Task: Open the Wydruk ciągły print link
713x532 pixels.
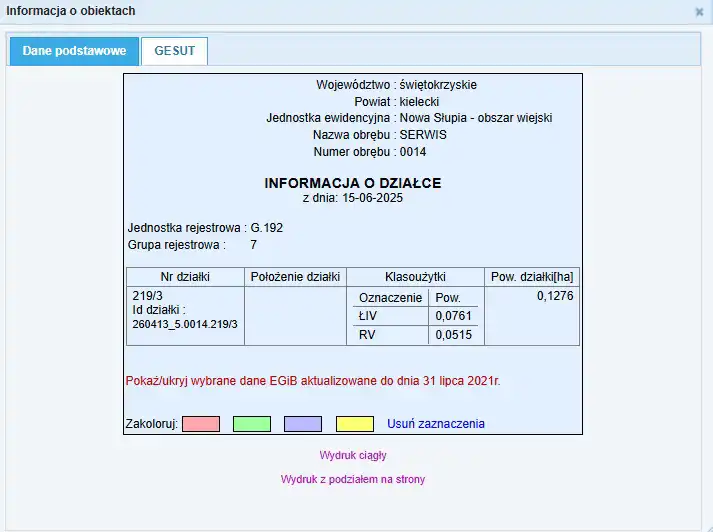Action: tap(353, 455)
